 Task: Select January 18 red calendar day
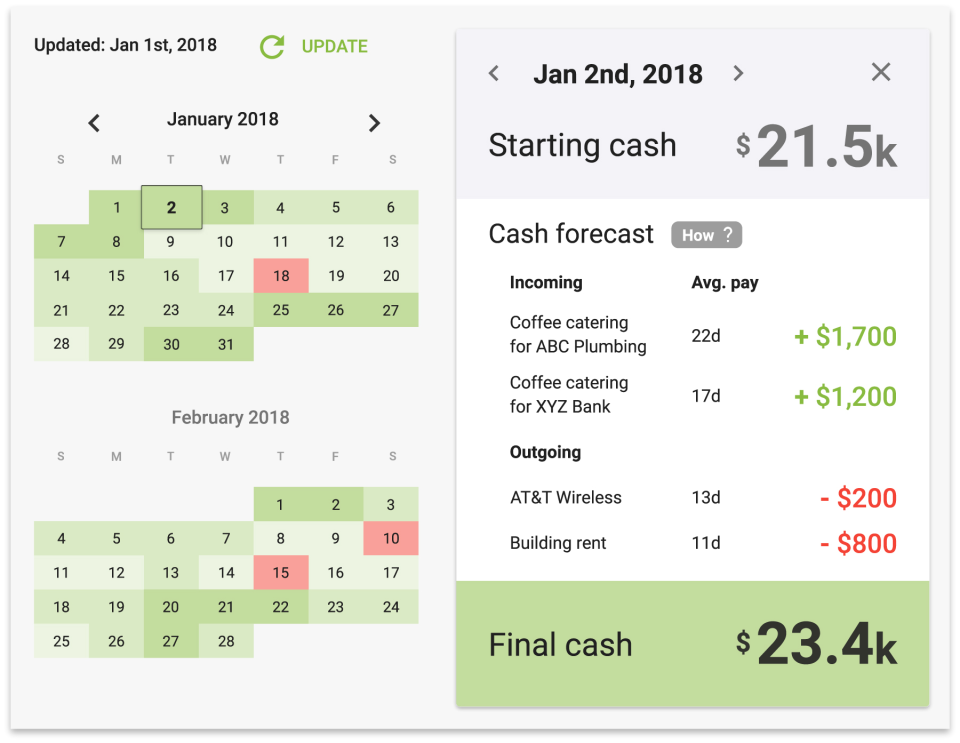coord(281,276)
